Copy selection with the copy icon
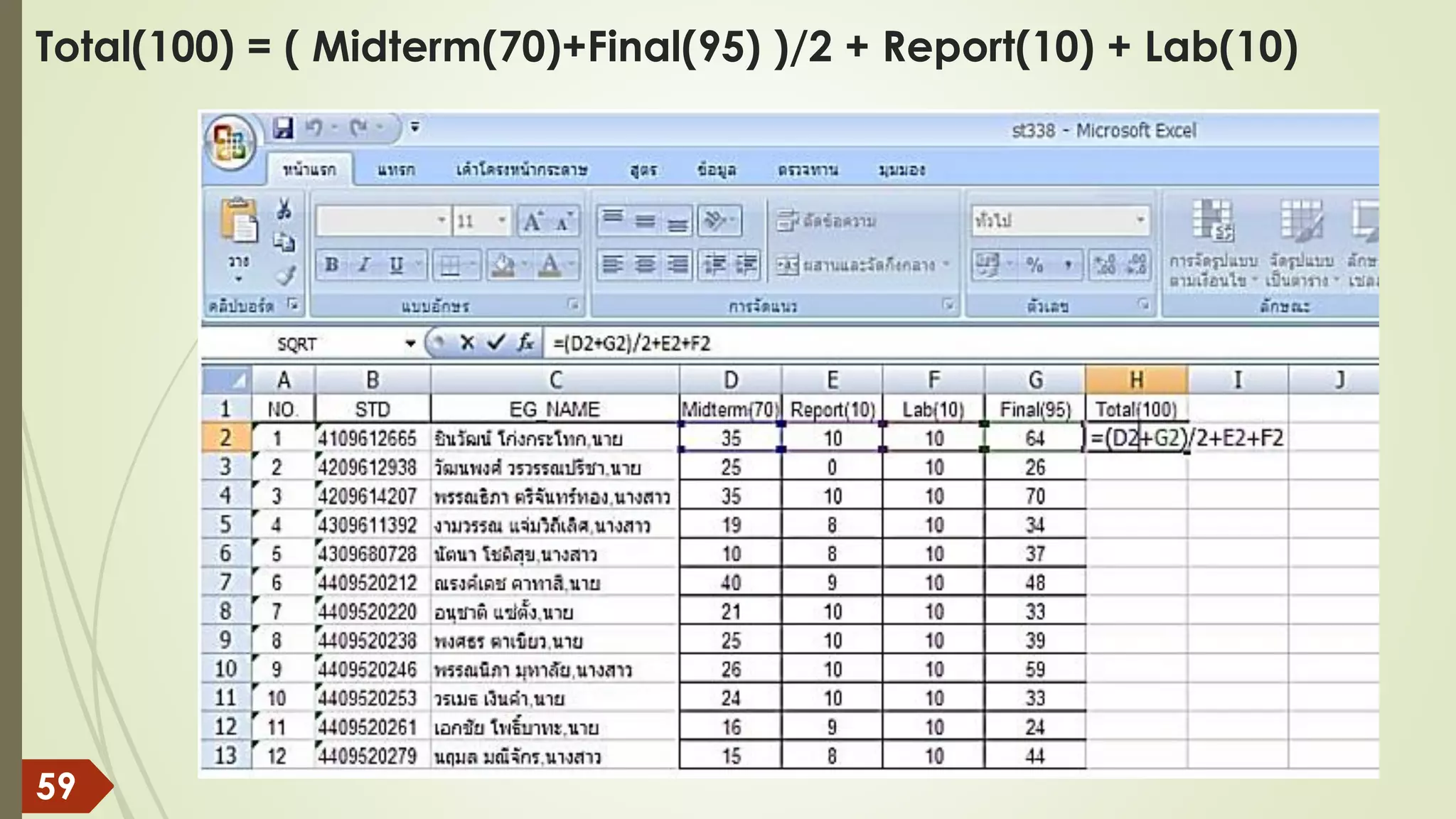The image size is (1456, 819). click(284, 242)
